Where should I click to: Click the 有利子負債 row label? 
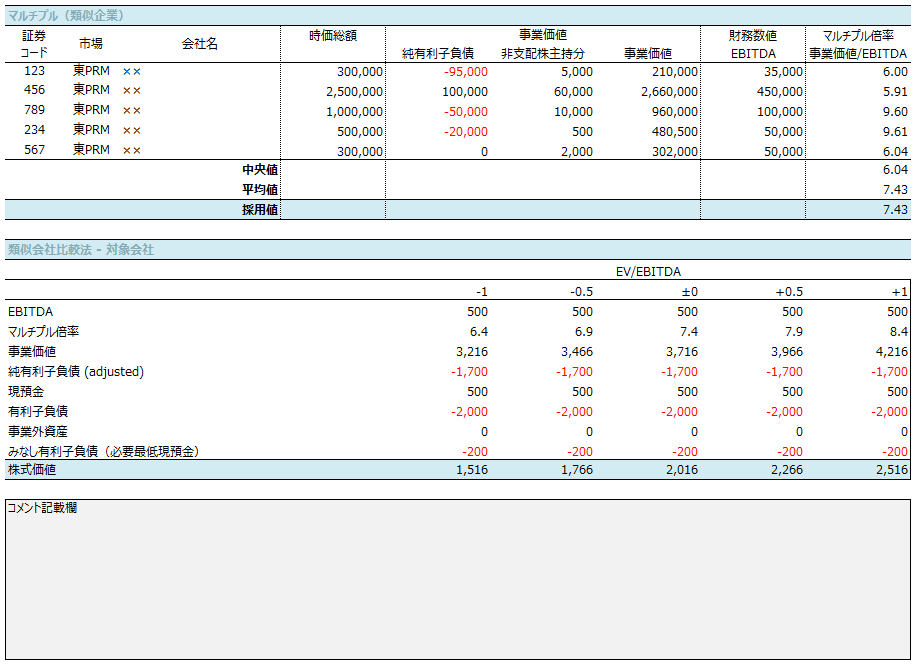[x=38, y=411]
